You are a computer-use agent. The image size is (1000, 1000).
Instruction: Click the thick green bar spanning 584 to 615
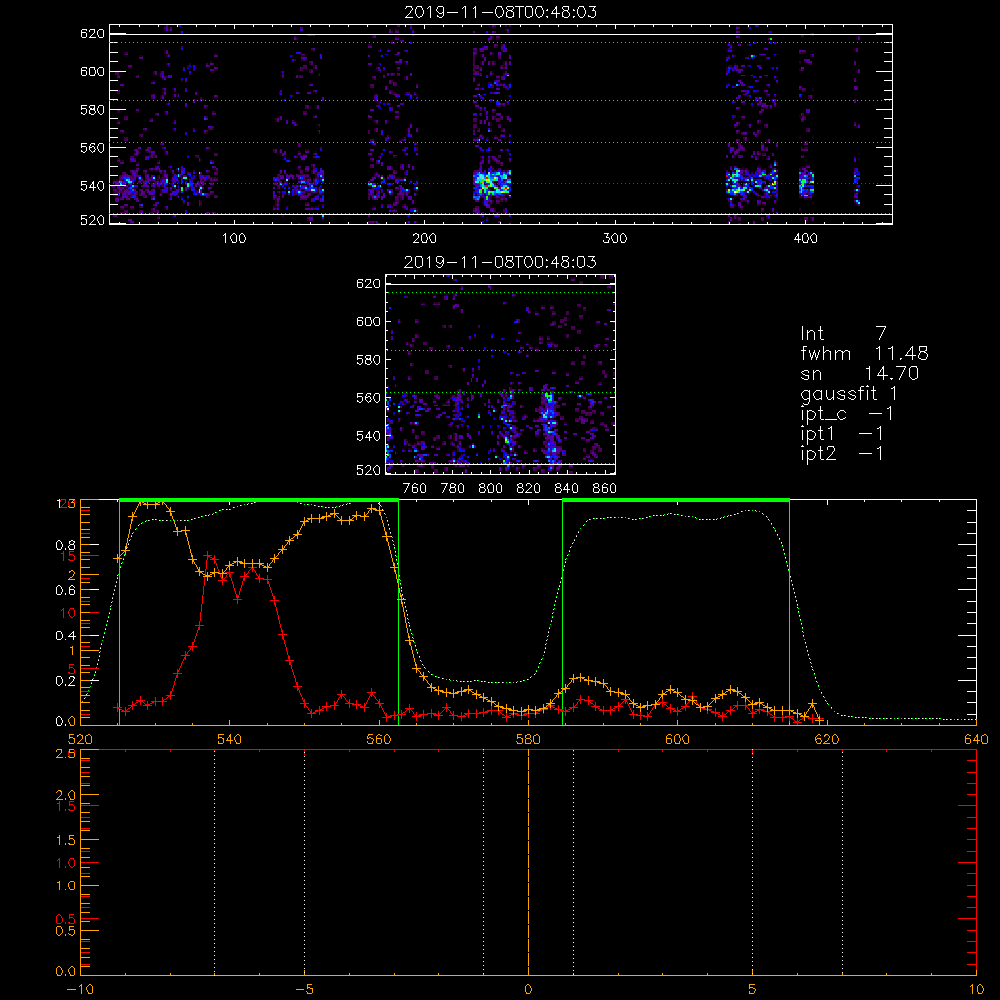676,500
